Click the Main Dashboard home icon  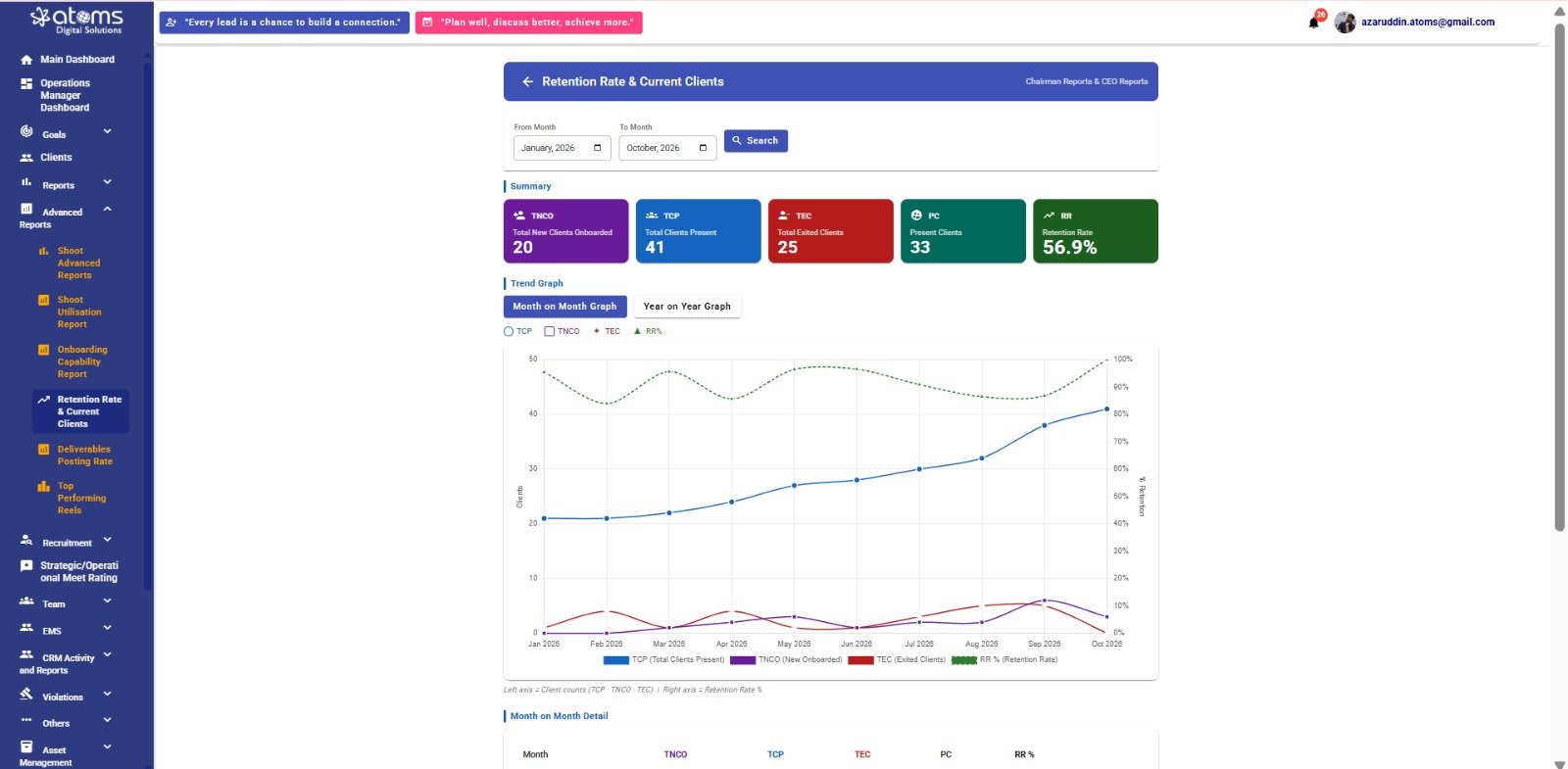26,60
